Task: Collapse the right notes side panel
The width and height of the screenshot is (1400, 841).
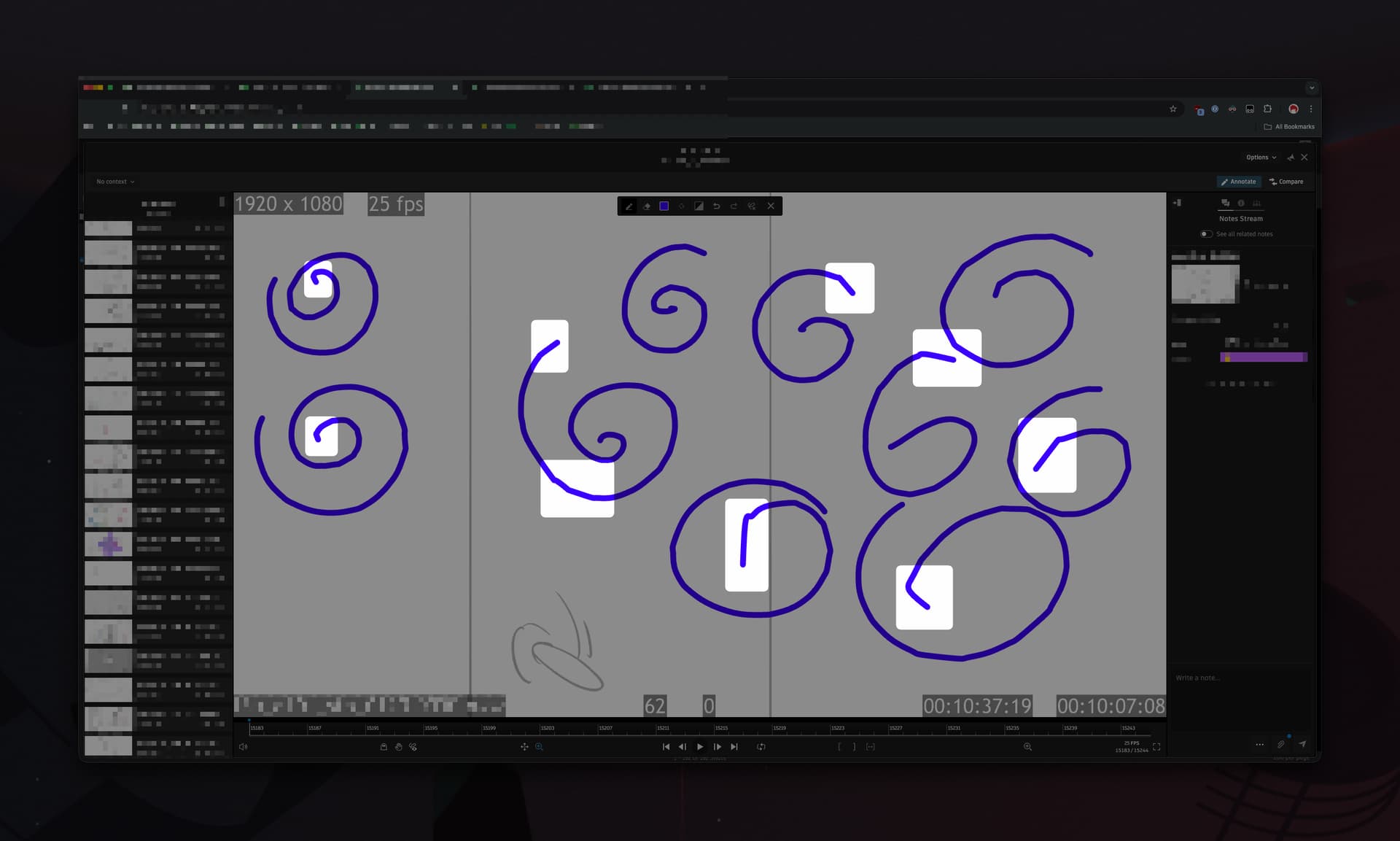Action: pos(1177,203)
